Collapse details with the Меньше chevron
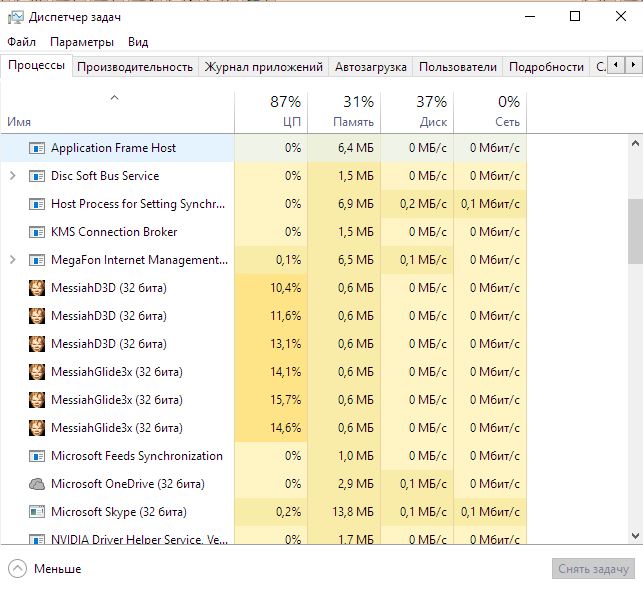Image resolution: width=643 pixels, height=593 pixels. coord(17,569)
